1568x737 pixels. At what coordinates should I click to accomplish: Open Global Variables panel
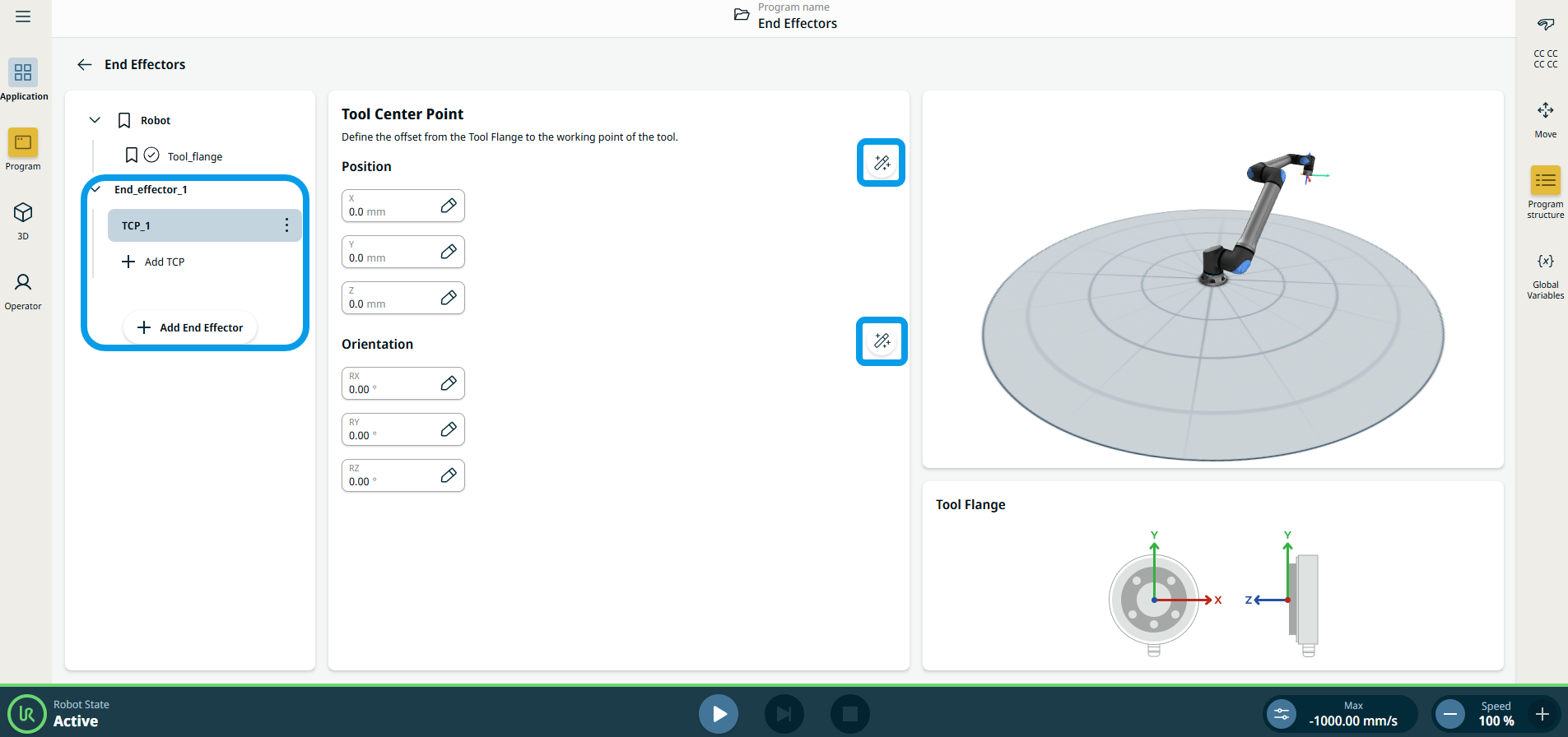[x=1545, y=274]
